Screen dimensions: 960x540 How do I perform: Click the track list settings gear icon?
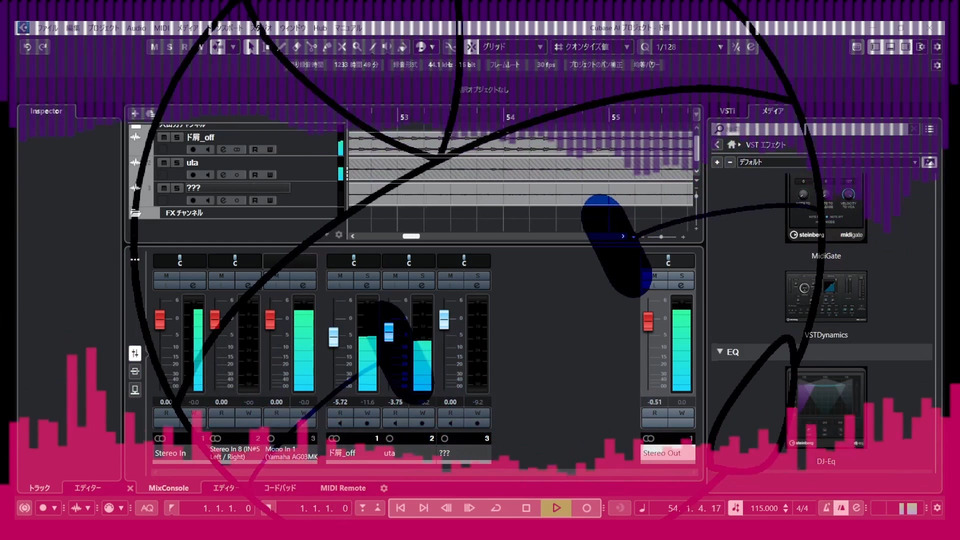339,235
